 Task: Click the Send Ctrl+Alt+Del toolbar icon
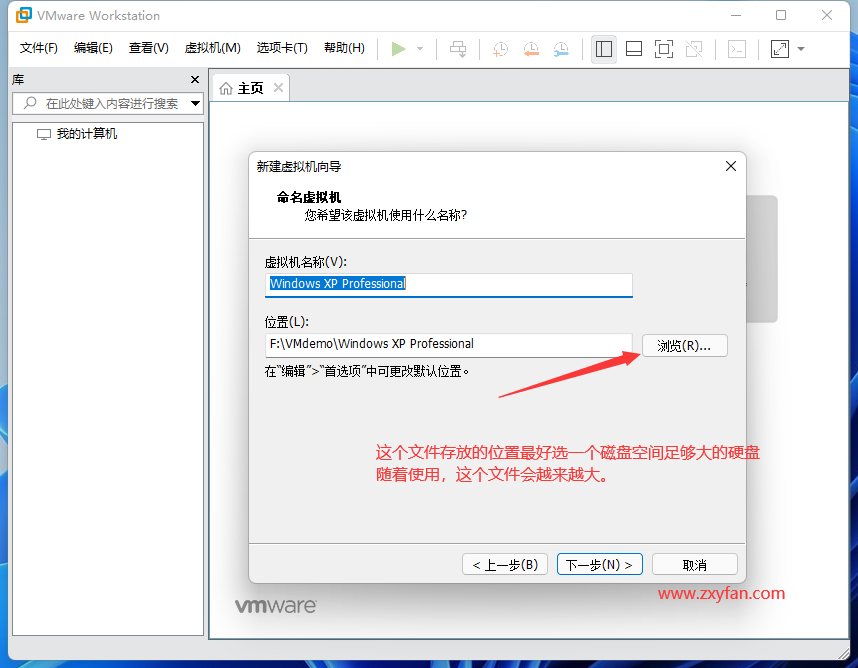click(x=458, y=48)
